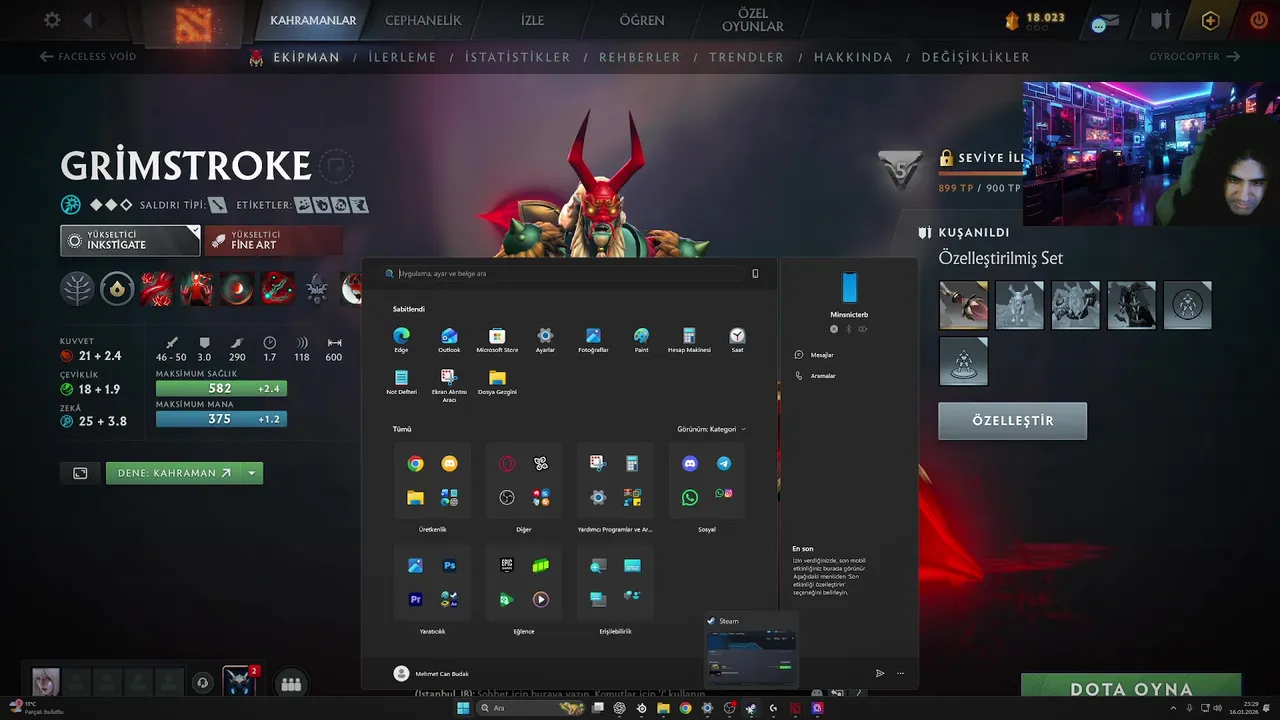Viewport: 1280px width, 720px height.
Task: Open the Steam taskbar preview thumbnail
Action: [x=750, y=650]
